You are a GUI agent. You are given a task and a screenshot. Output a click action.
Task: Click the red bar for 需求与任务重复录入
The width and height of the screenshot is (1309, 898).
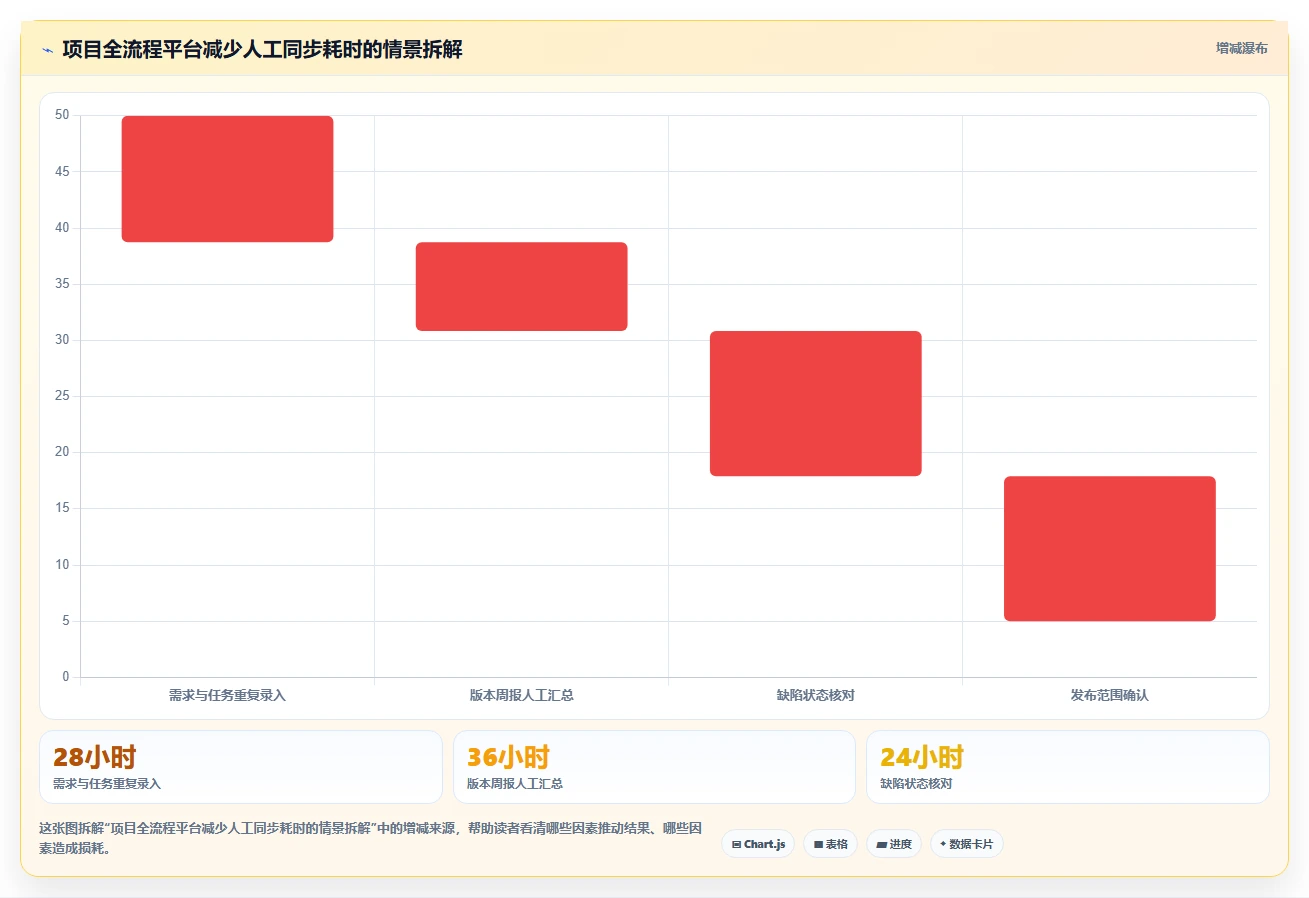(x=228, y=179)
